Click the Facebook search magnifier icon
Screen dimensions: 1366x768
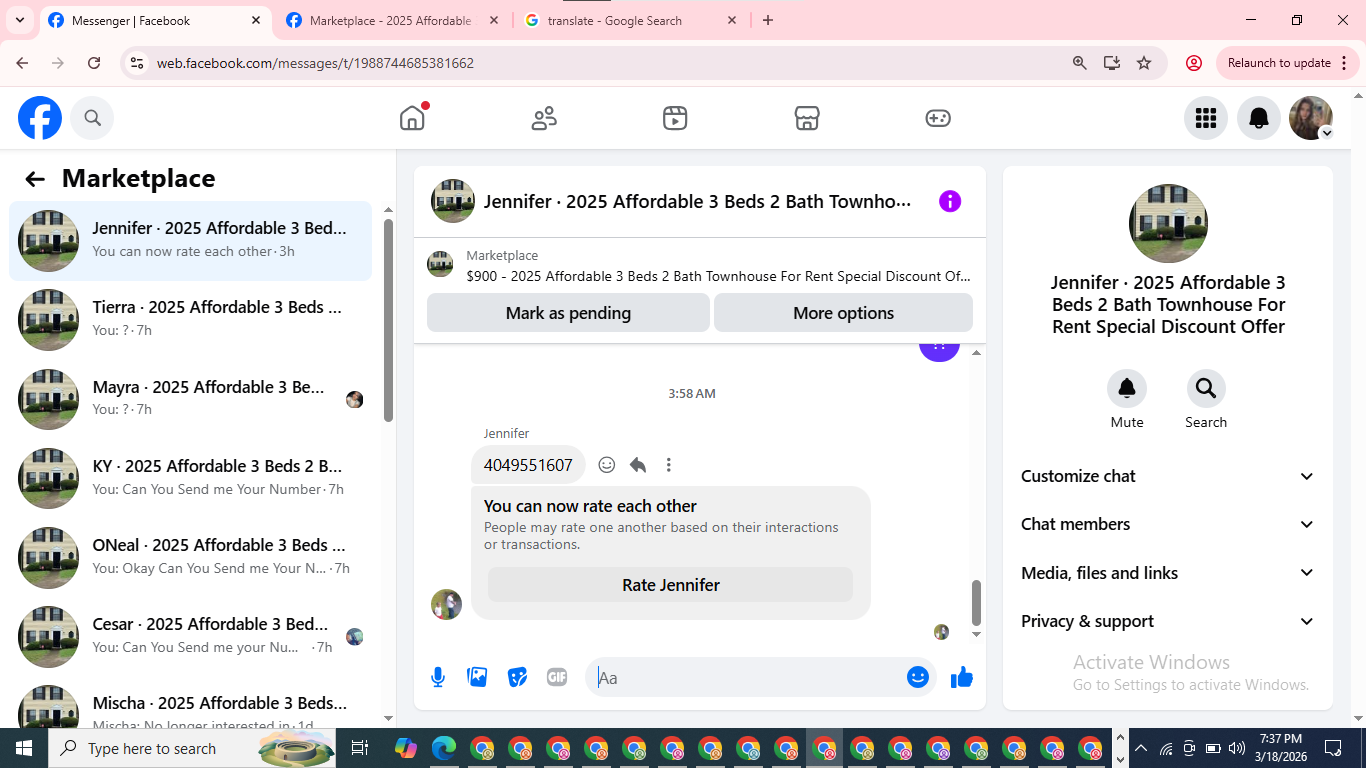(x=93, y=118)
